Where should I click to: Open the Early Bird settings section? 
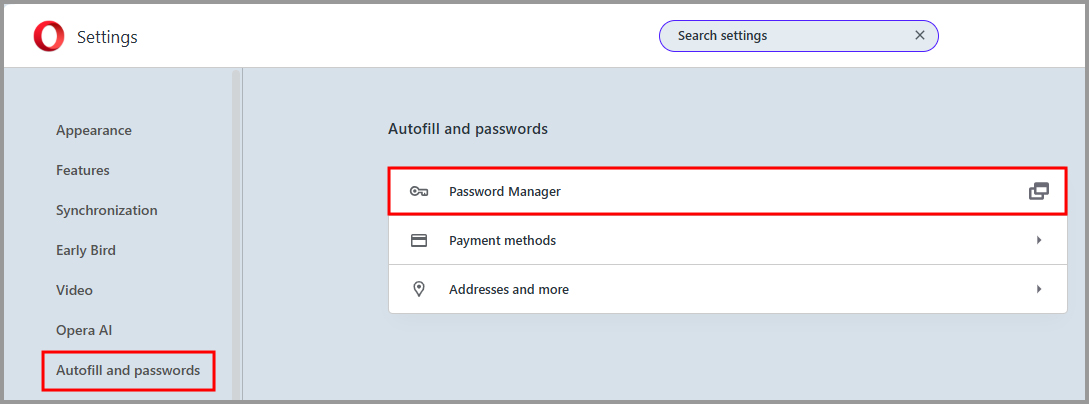click(86, 250)
